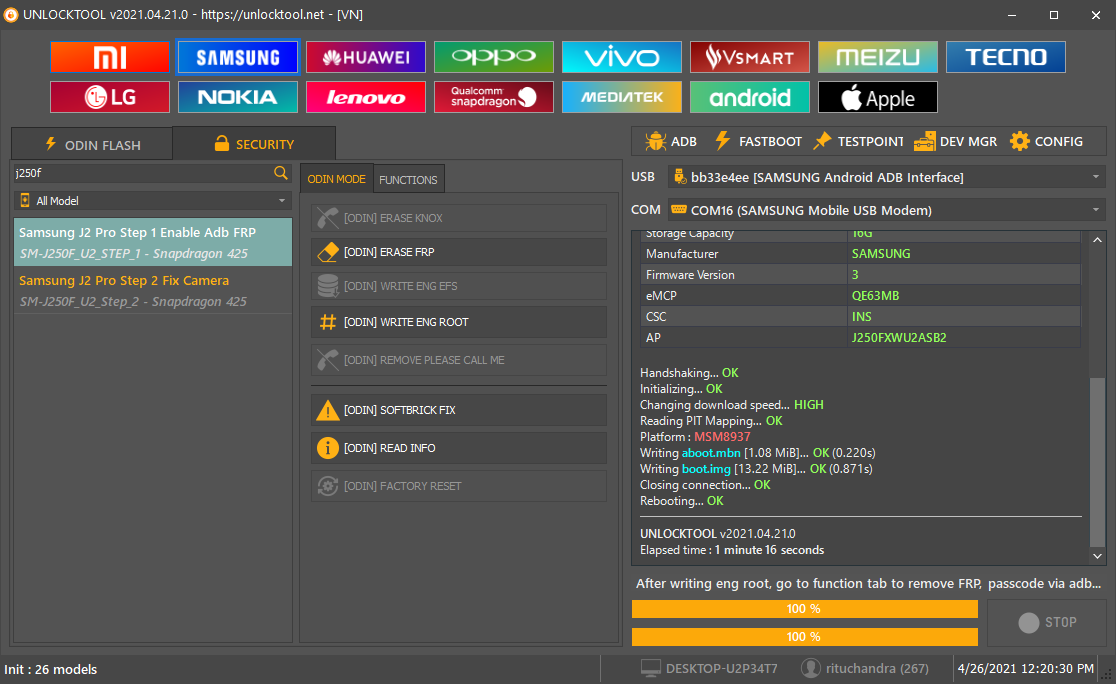Switch to the ODIN FLASH tab
The width and height of the screenshot is (1116, 684).
pyautogui.click(x=93, y=144)
